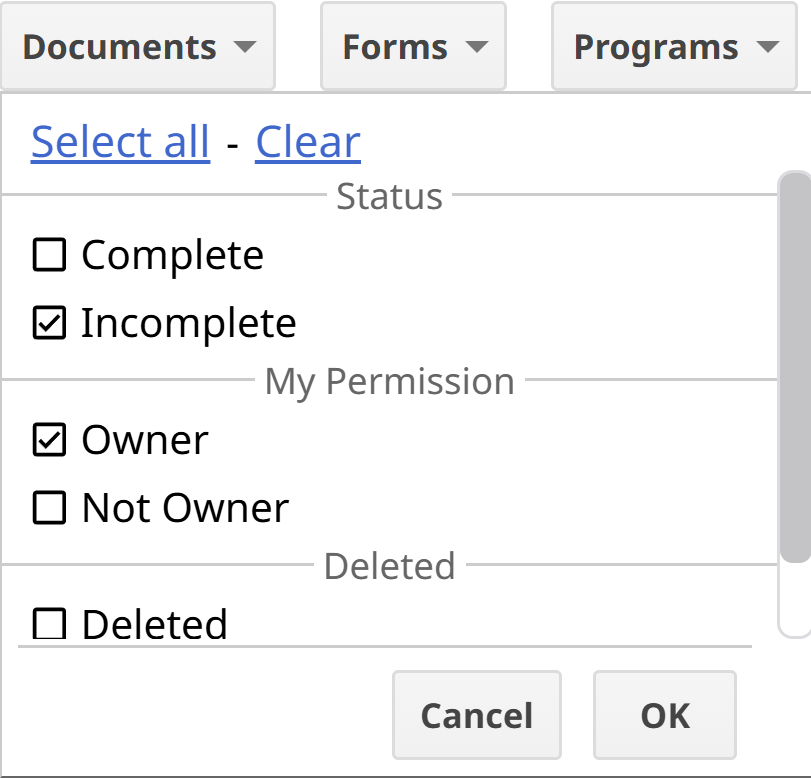Enable the Not Owner checkbox

(x=49, y=508)
